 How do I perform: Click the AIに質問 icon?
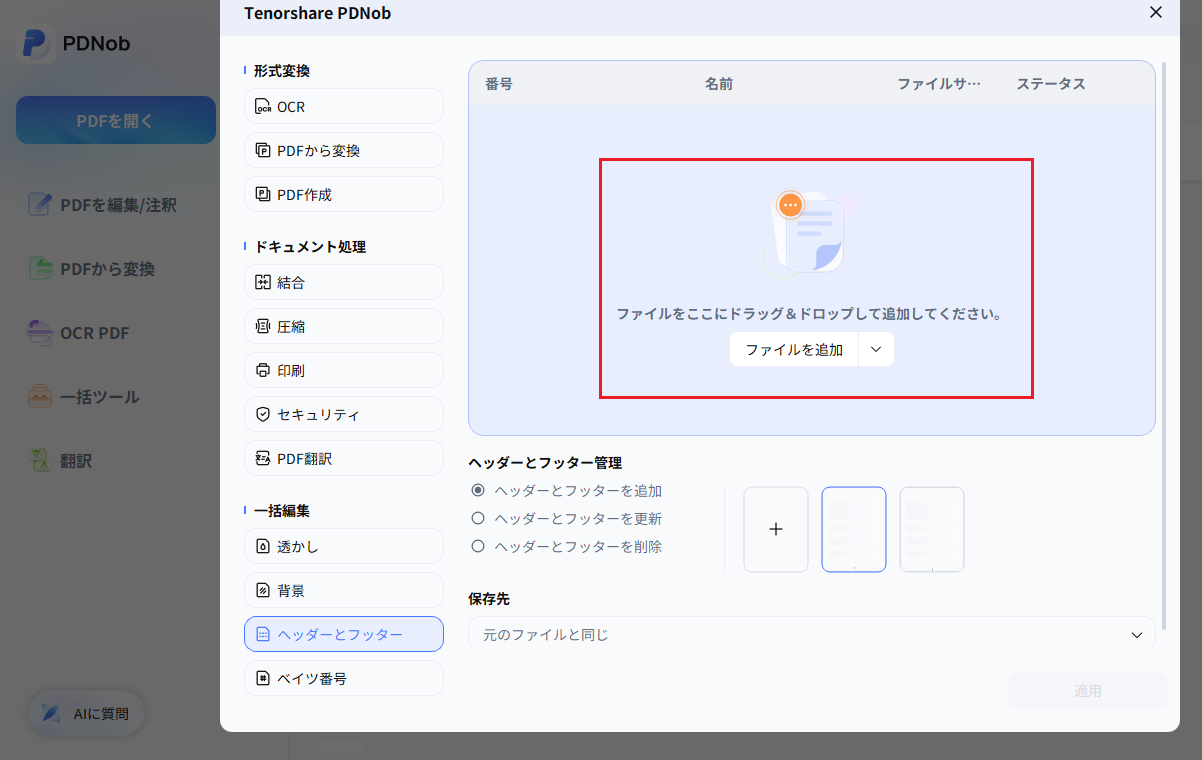pyautogui.click(x=51, y=714)
